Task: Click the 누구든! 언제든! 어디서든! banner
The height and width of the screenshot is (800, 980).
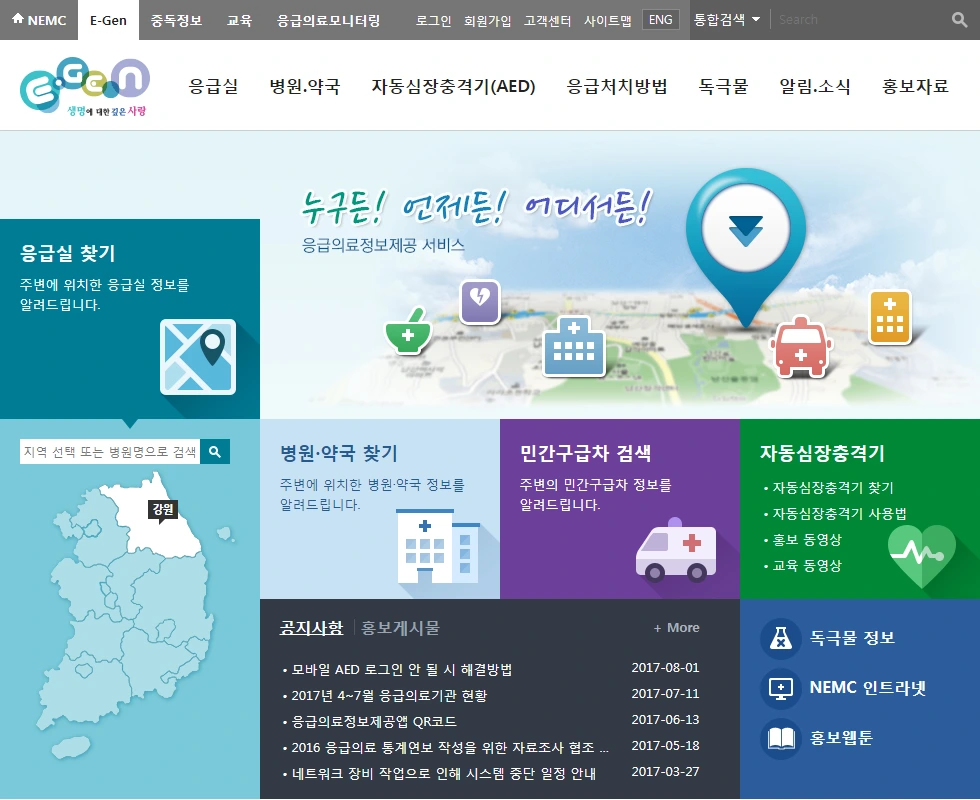Action: [x=477, y=208]
